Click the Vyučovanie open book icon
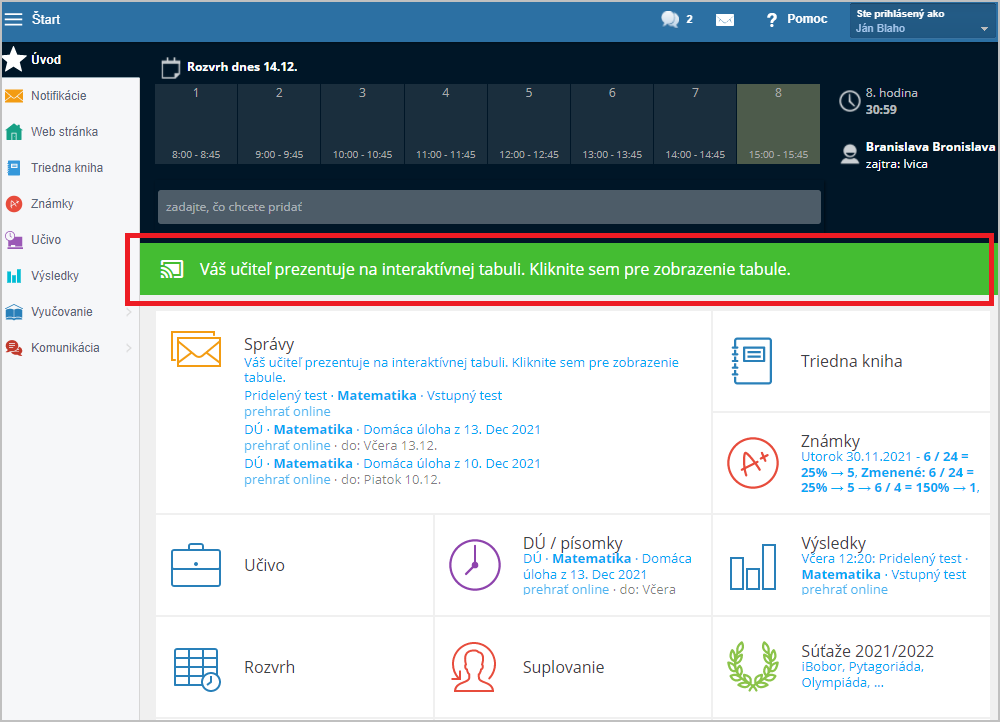The width and height of the screenshot is (1000, 722). (x=13, y=312)
